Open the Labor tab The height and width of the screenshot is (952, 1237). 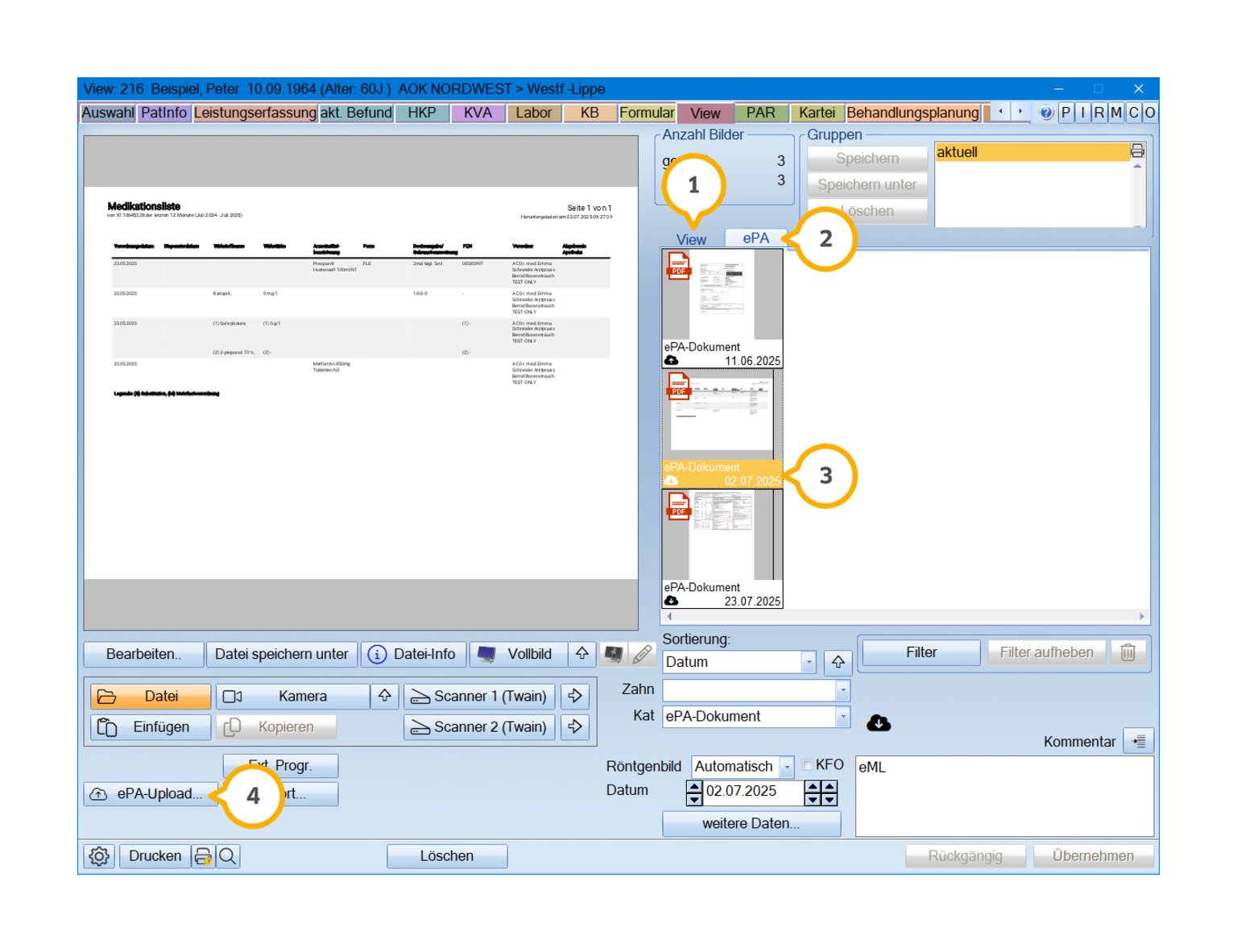click(534, 113)
